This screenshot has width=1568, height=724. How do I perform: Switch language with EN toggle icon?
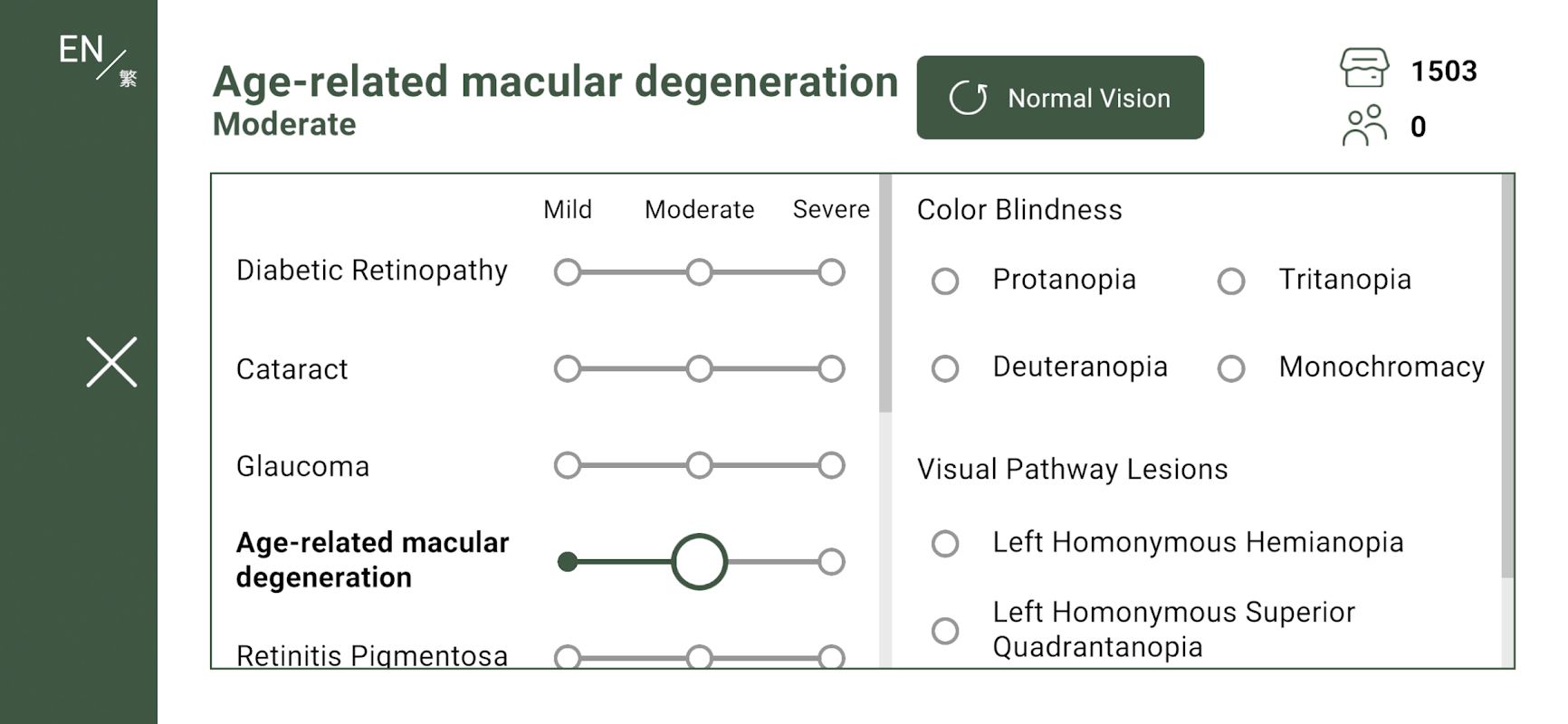(97, 59)
